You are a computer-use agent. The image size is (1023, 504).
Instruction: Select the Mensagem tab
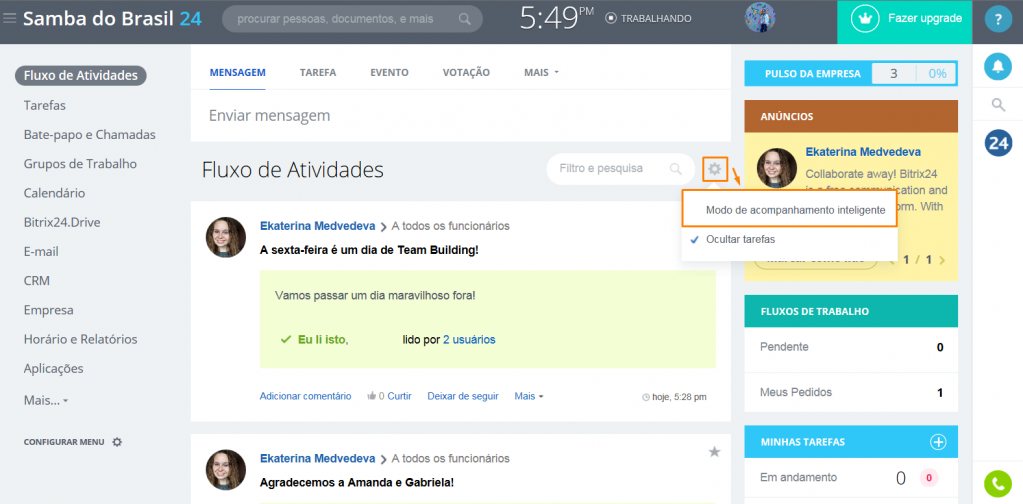click(237, 72)
